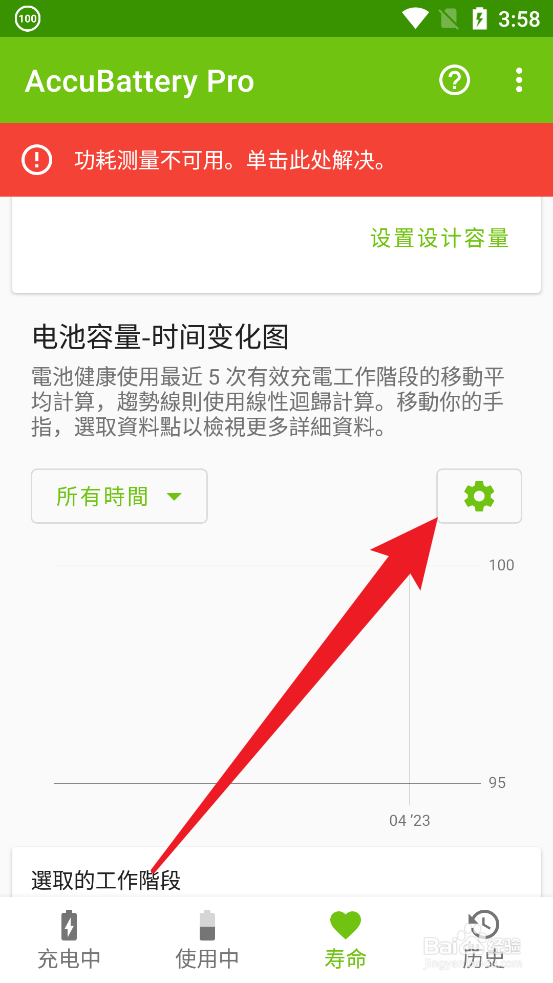Tap the warning exclamation icon in red banner
553x983 pixels.
[37, 160]
